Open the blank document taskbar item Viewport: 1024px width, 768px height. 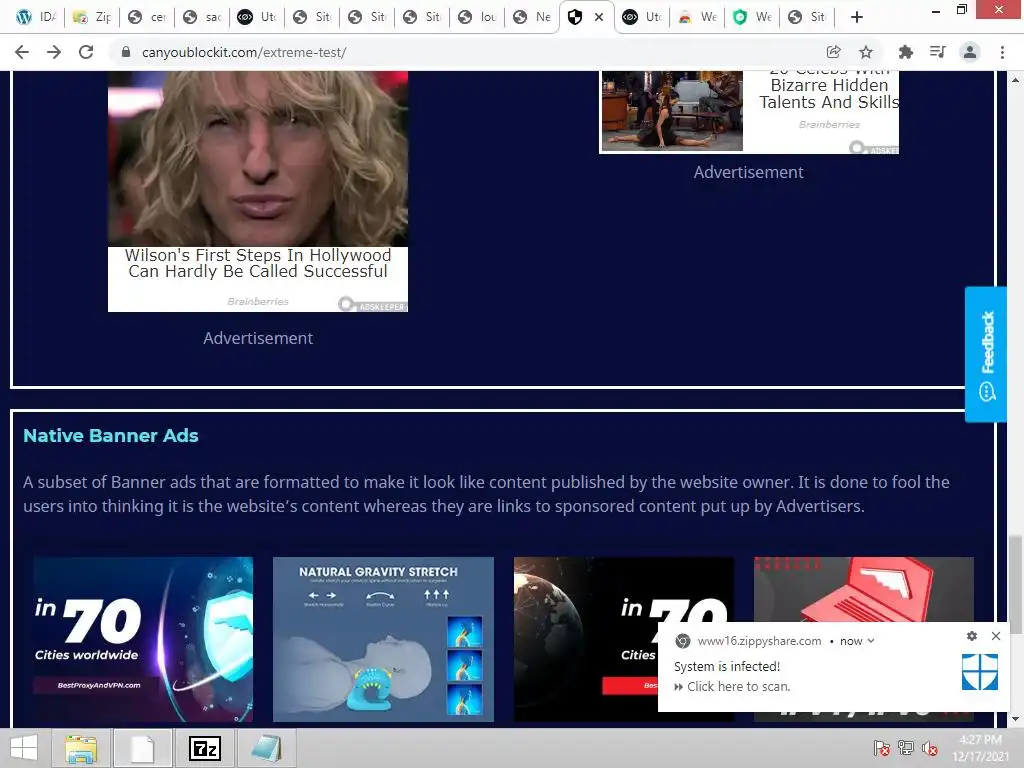pyautogui.click(x=142, y=748)
